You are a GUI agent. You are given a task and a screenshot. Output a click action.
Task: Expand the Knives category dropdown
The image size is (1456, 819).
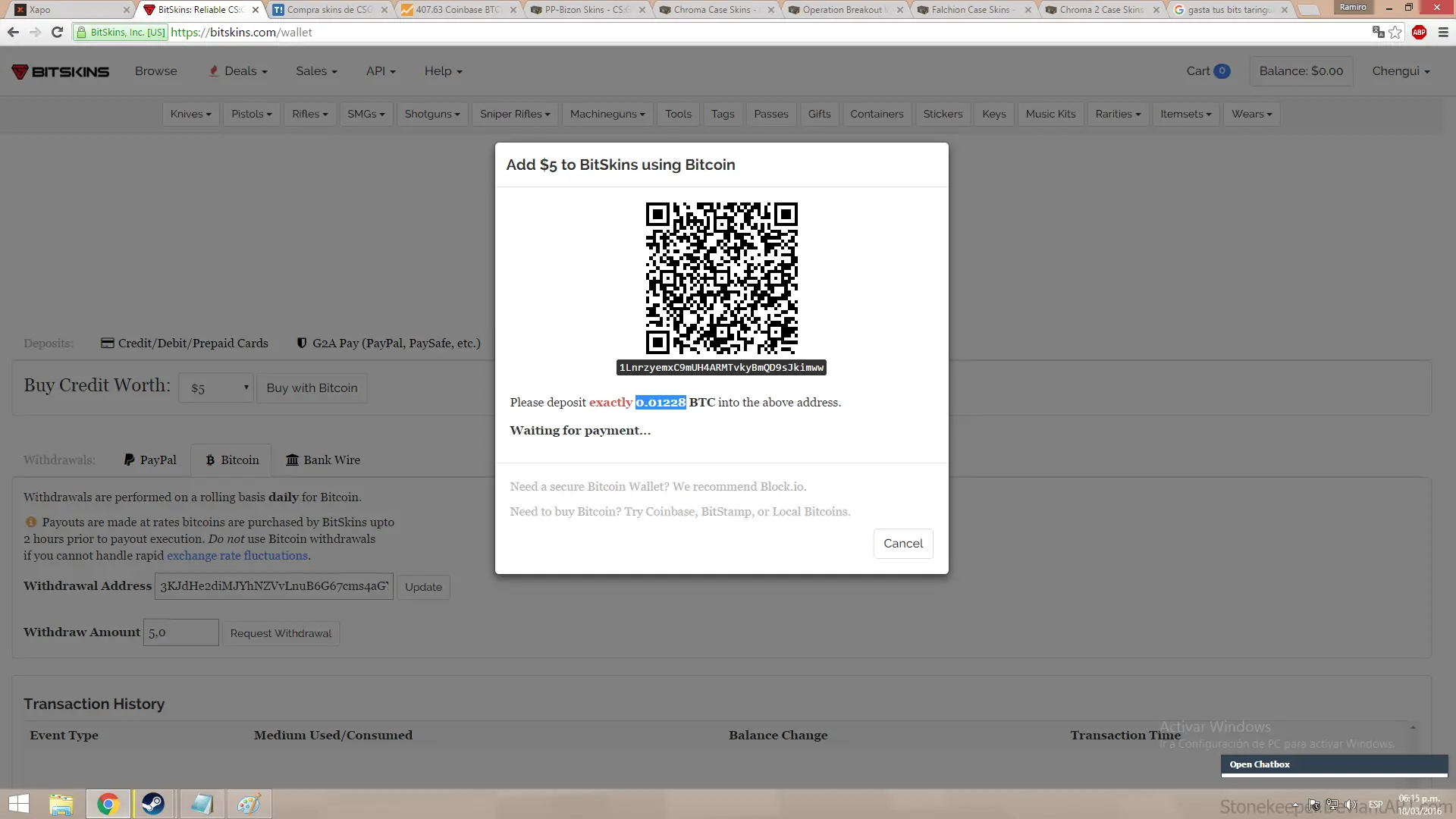[x=190, y=114]
